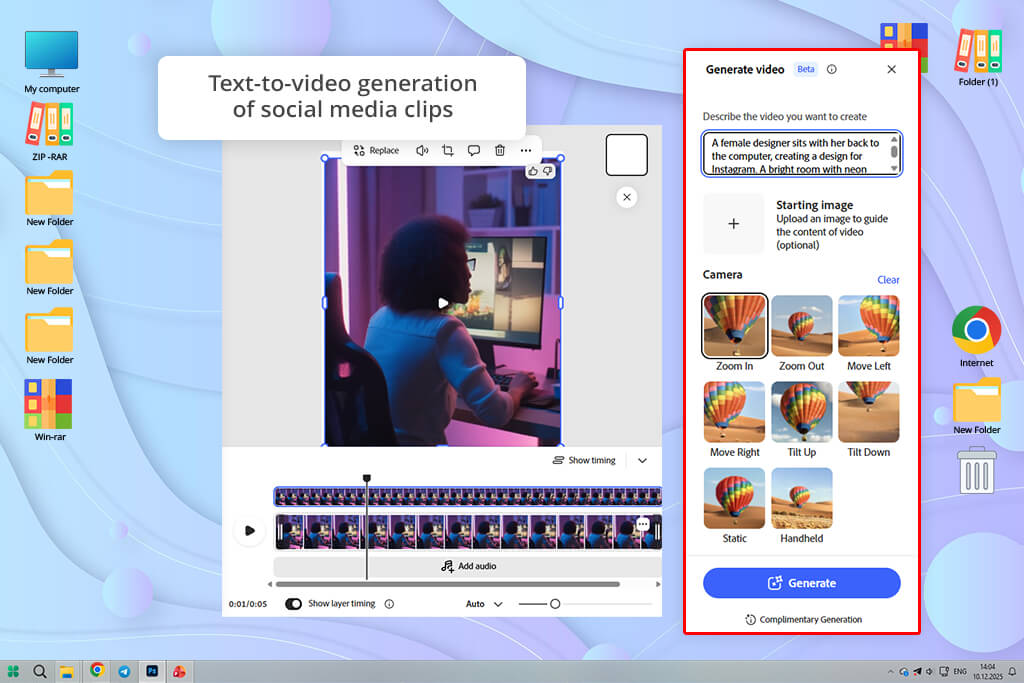Click the timeline play button

(249, 530)
